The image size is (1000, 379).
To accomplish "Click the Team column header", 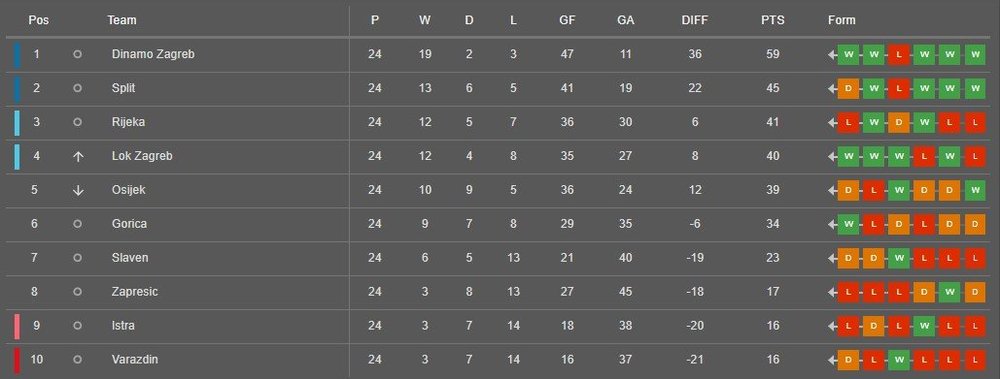I will (122, 20).
